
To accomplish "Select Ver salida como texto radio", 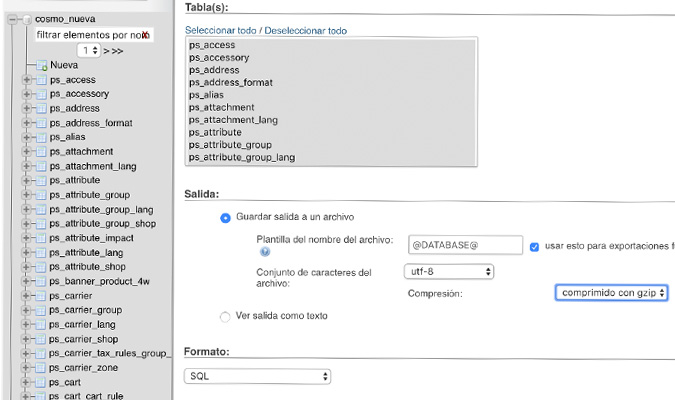I will tap(225, 317).
